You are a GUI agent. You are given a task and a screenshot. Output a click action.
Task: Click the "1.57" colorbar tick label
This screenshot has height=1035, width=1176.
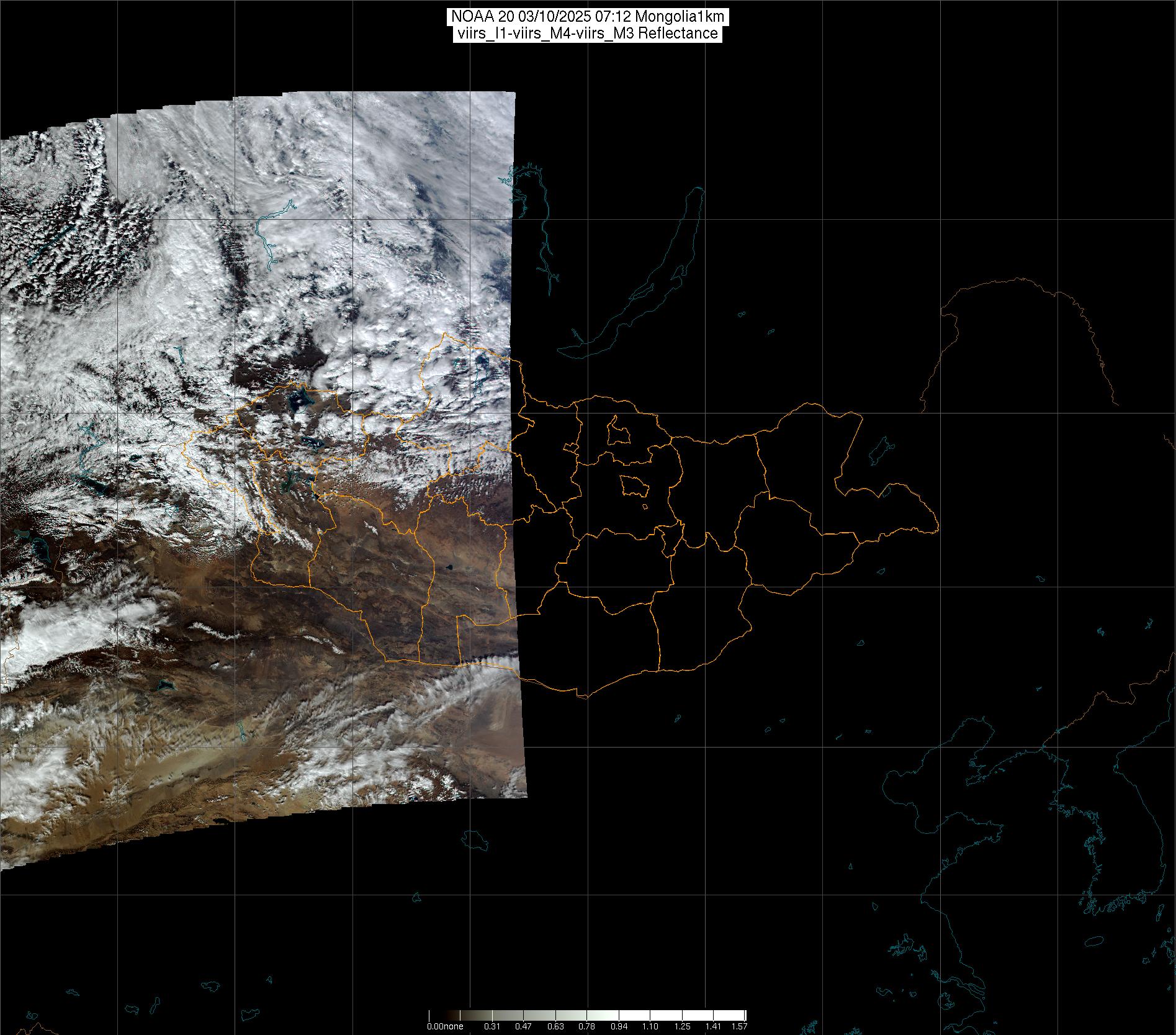point(739,1026)
